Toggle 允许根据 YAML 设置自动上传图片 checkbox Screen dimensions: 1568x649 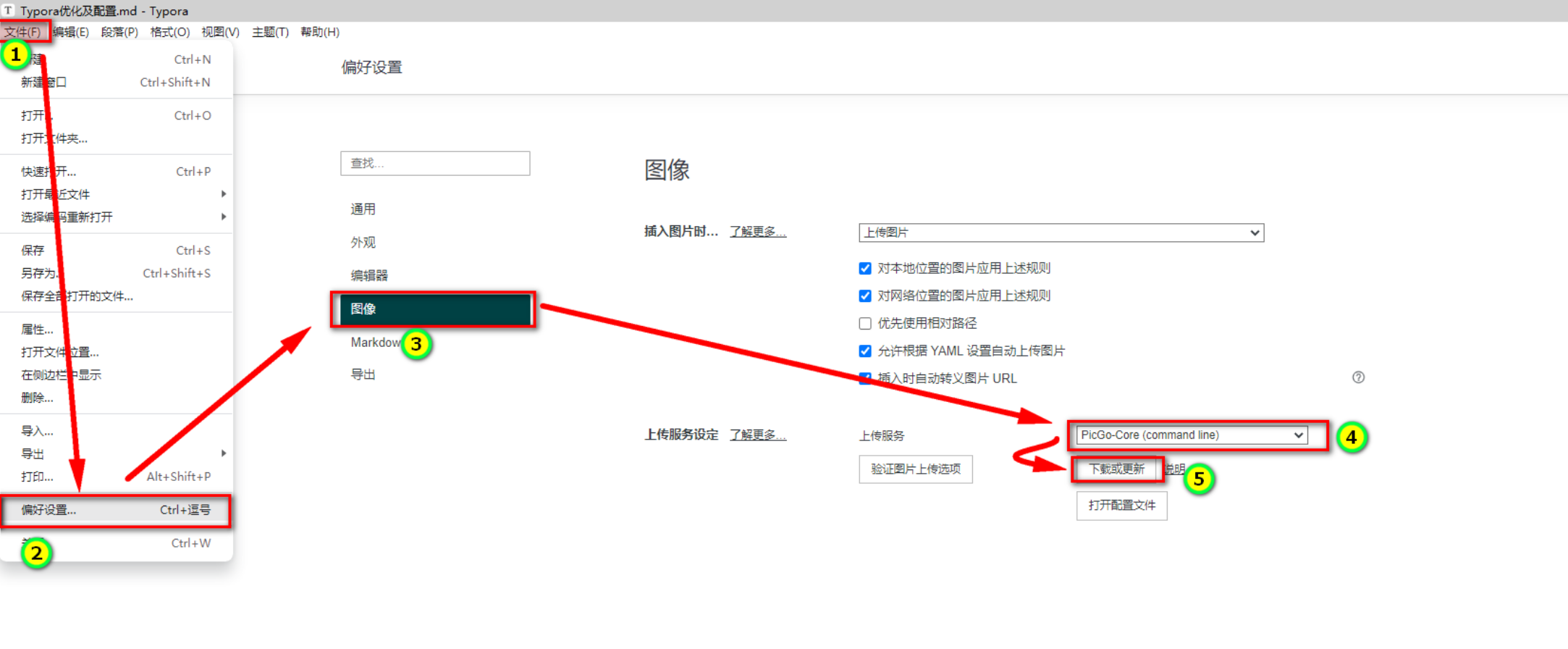coord(865,351)
